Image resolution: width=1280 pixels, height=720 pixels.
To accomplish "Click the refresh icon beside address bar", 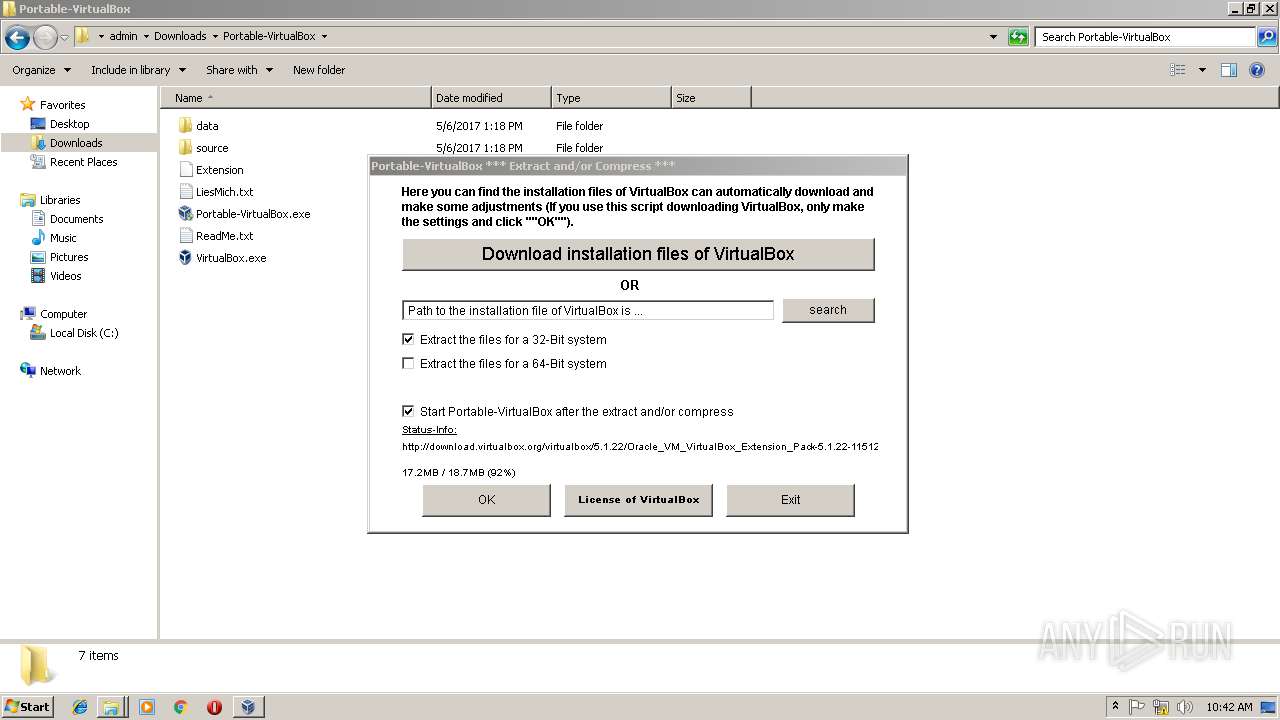I will coord(1018,37).
